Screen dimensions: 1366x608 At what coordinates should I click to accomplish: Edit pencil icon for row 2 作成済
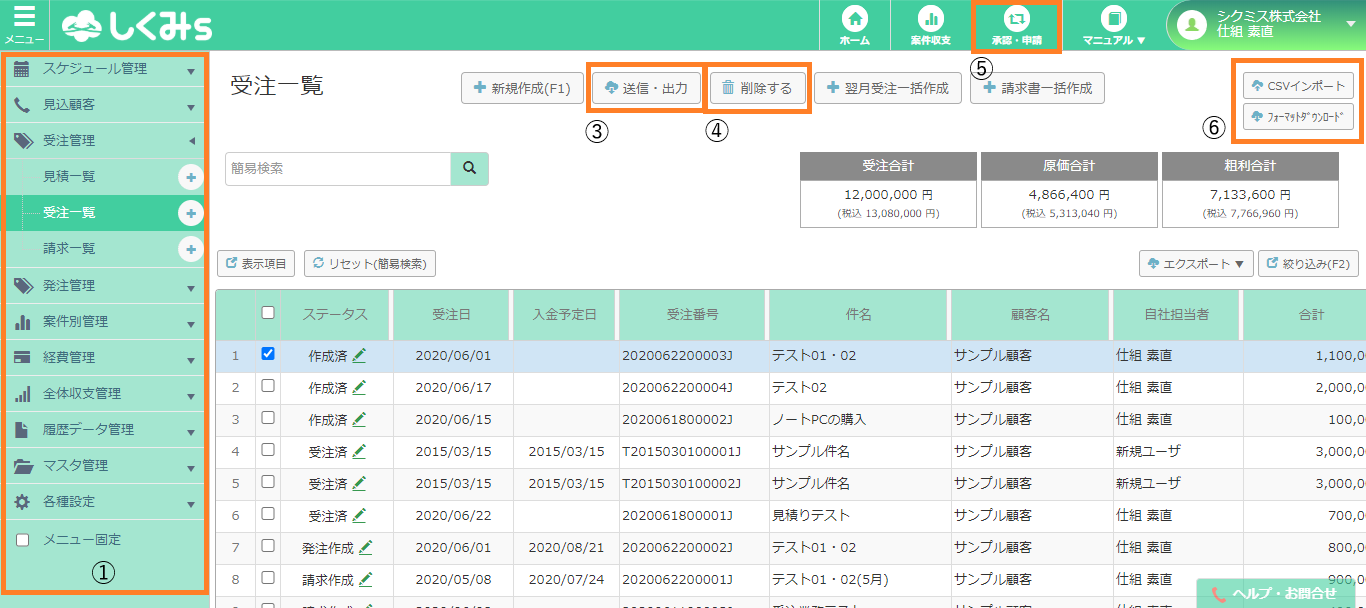pyautogui.click(x=359, y=387)
